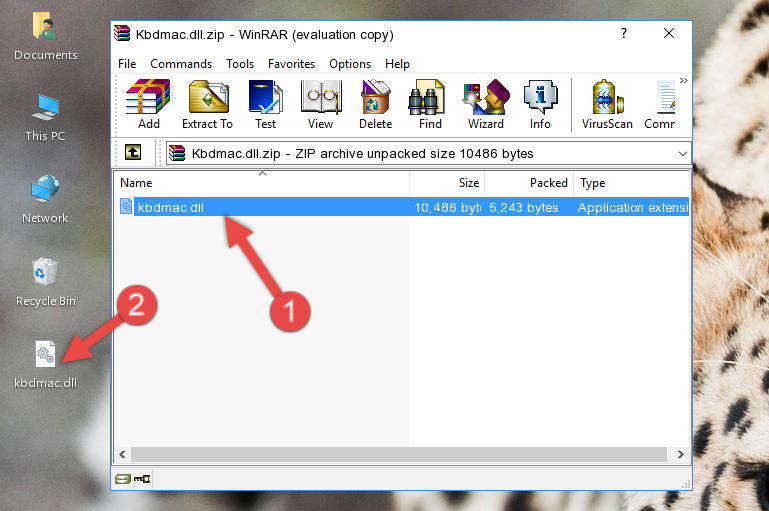Open the File menu

tap(127, 64)
